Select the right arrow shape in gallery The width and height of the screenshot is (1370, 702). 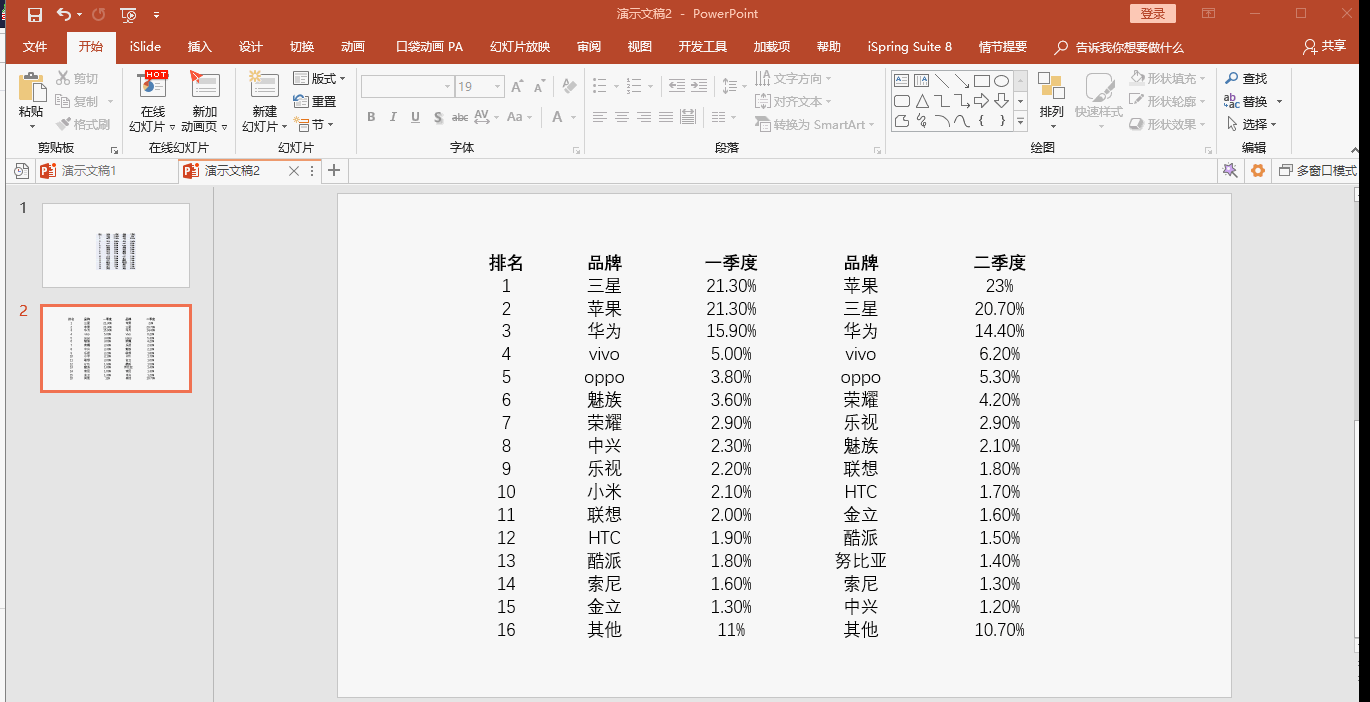click(x=982, y=101)
